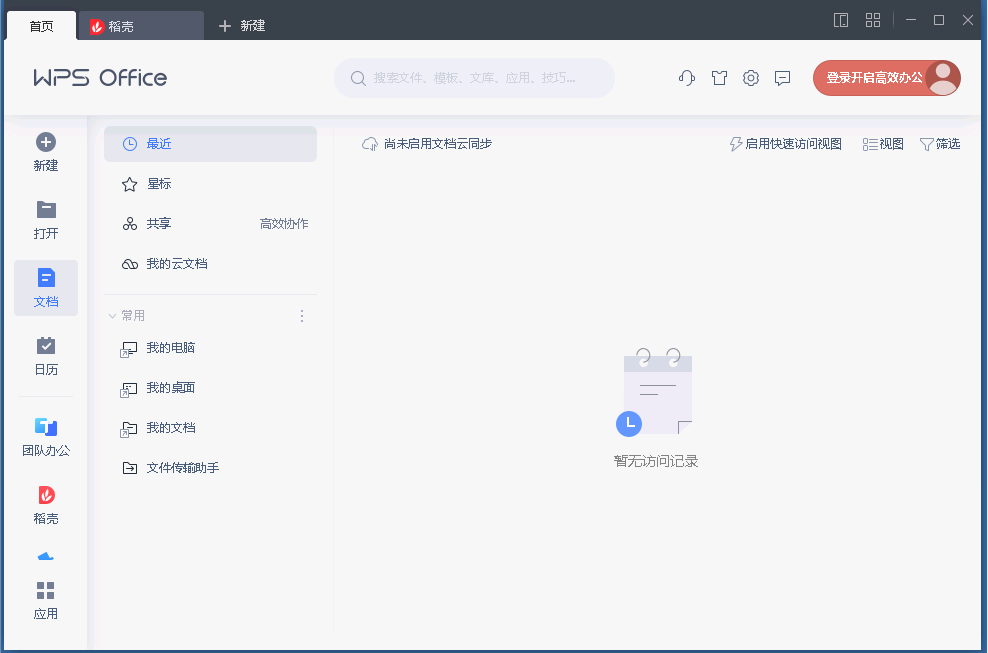Click the search magnifier icon
988x653 pixels.
tap(358, 78)
